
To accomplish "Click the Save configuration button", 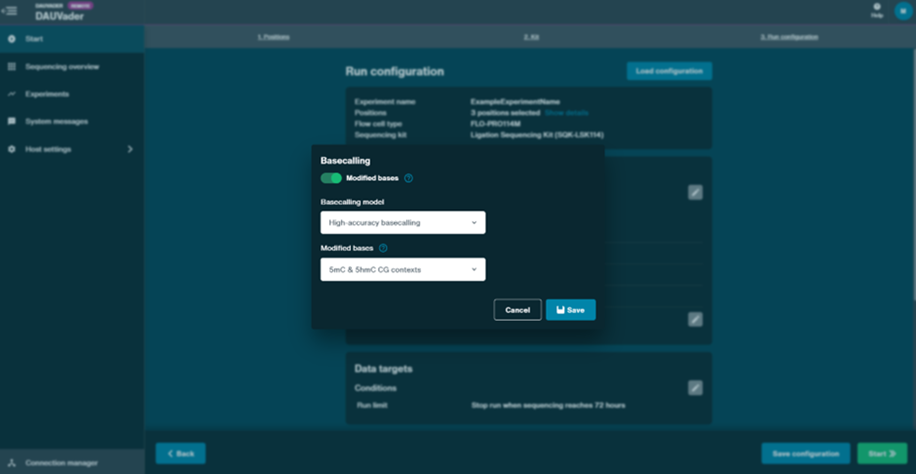I will pos(806,454).
